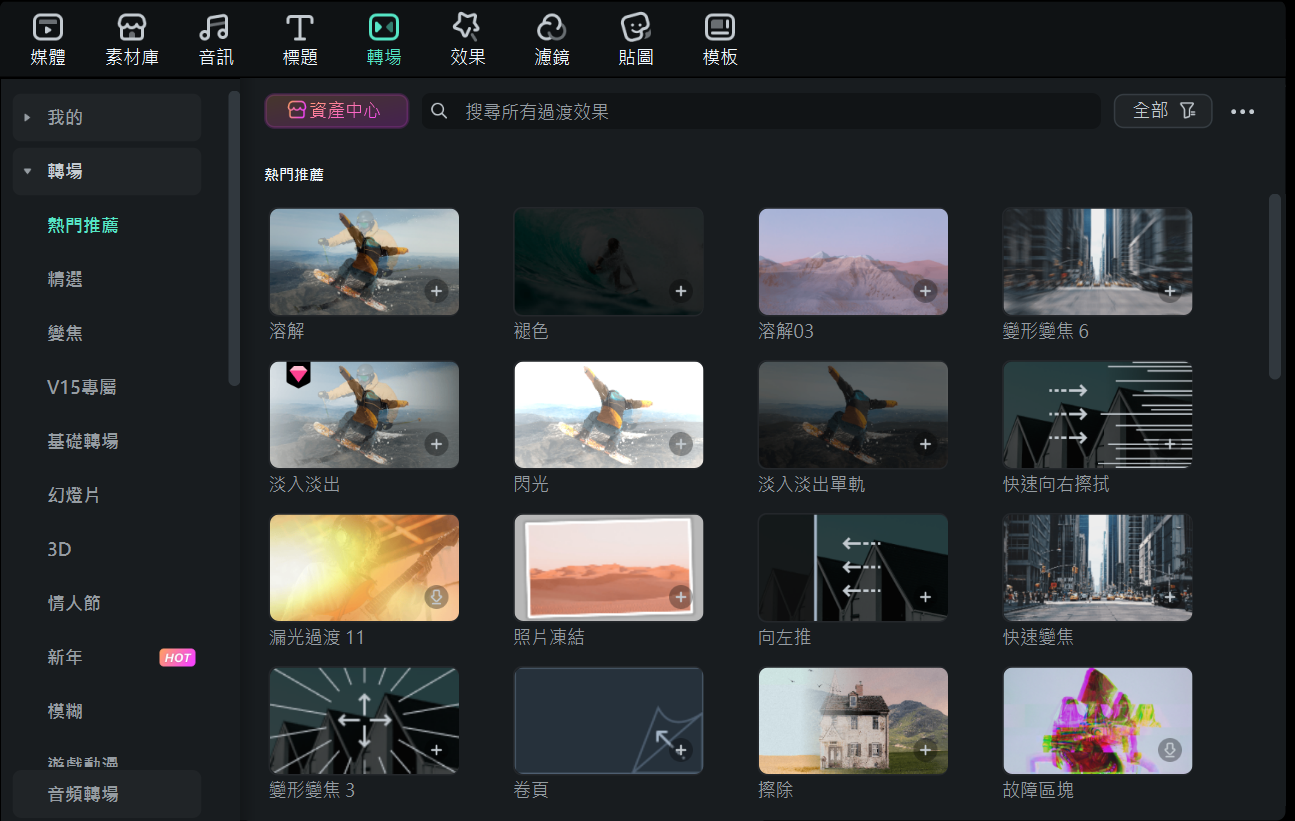Select the 基礎轉場 category

click(x=83, y=441)
